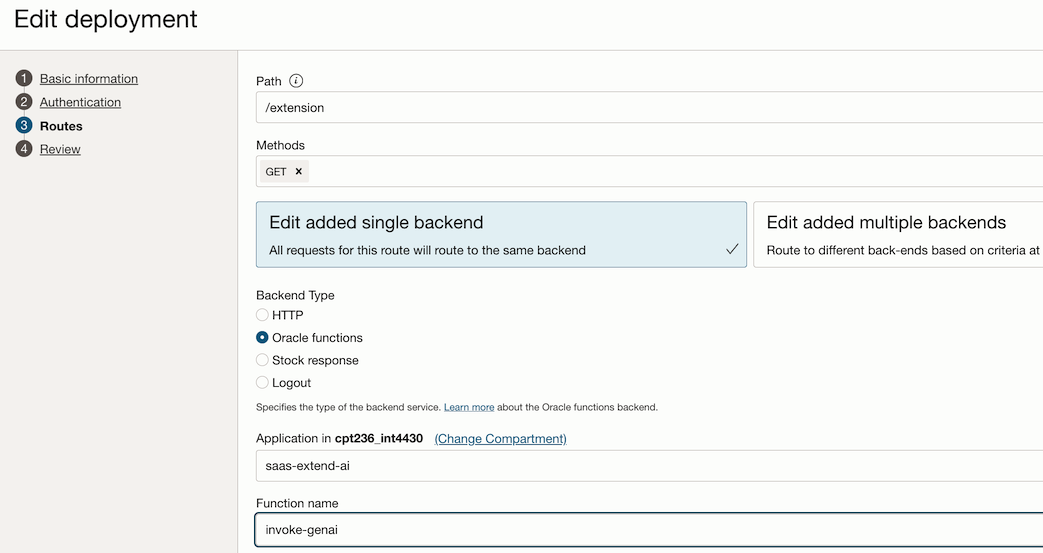Click step 4 circle icon
1043x553 pixels.
tap(25, 149)
